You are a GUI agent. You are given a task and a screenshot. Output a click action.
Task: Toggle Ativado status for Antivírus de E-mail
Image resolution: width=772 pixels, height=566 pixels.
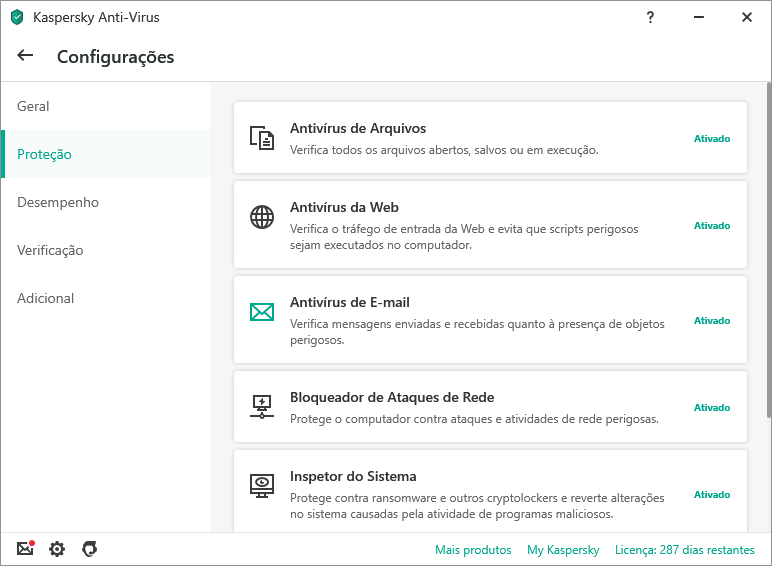click(712, 321)
